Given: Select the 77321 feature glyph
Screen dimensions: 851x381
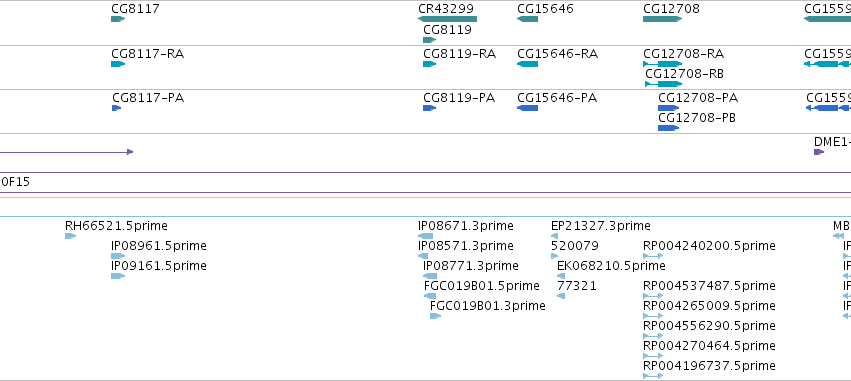Looking at the screenshot, I should 561,296.
